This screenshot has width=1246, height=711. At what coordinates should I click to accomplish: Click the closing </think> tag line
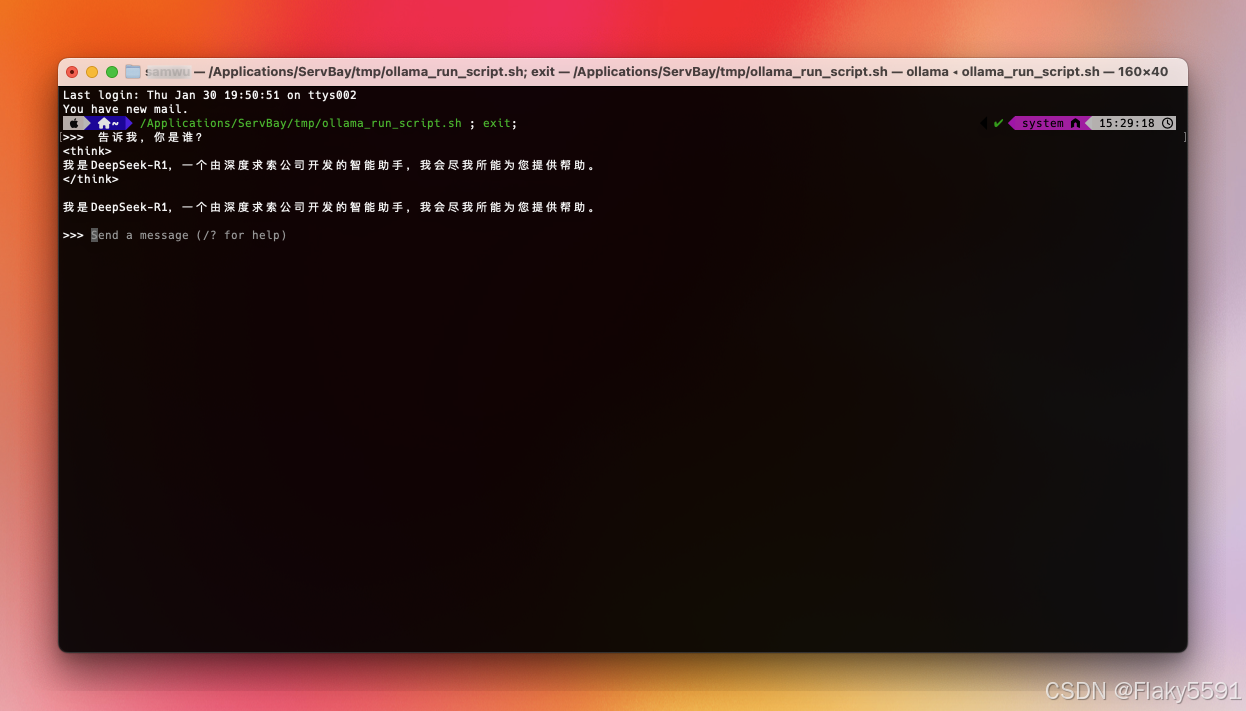(91, 179)
